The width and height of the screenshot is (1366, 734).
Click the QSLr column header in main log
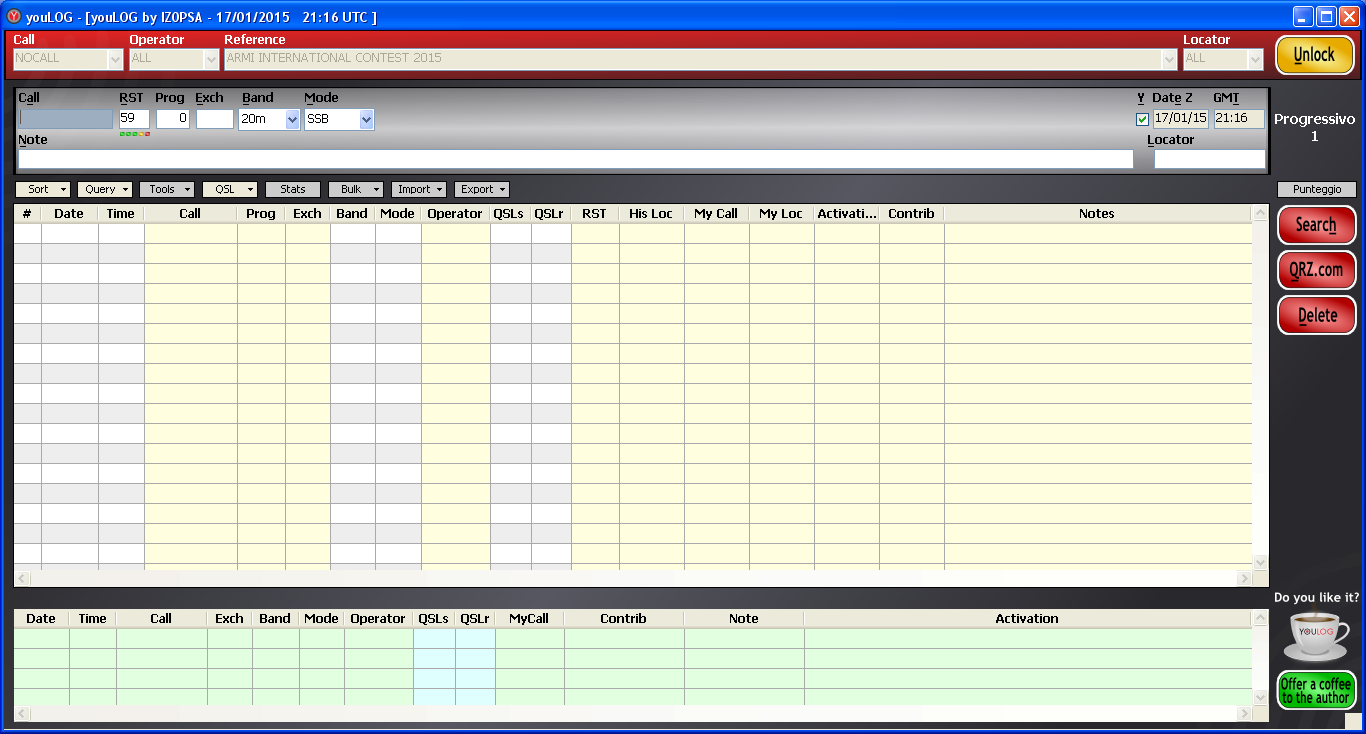coord(551,214)
